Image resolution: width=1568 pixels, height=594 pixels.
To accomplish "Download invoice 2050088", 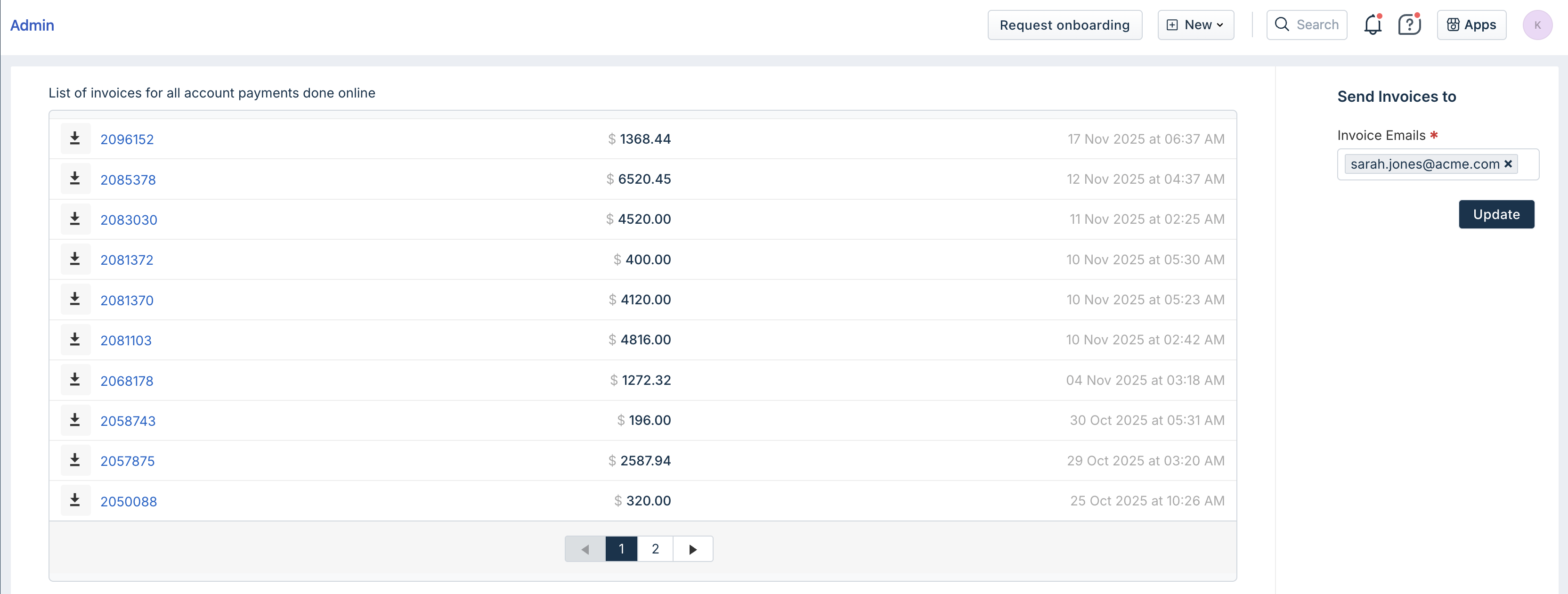I will 75,500.
